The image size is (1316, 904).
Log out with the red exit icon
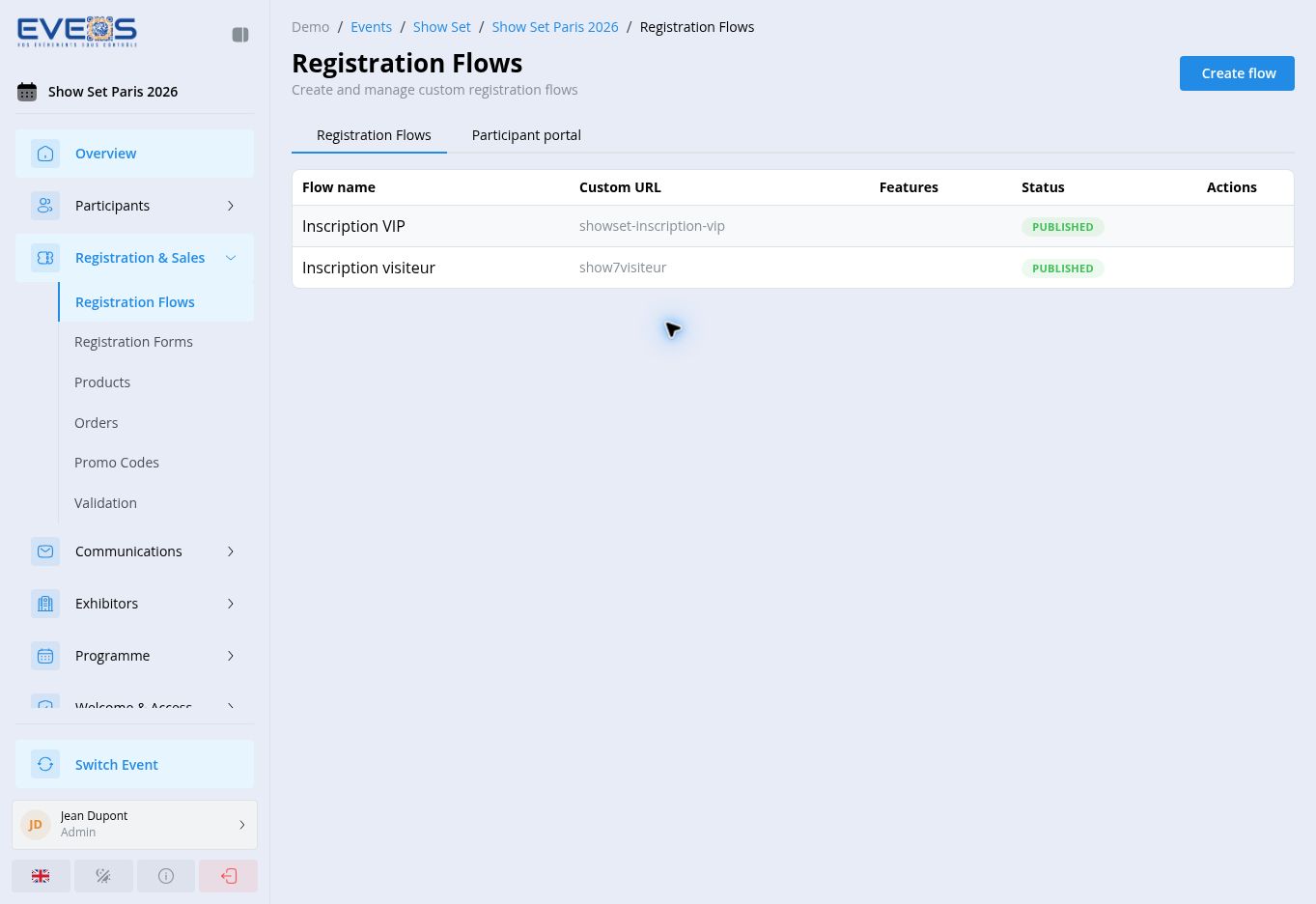click(229, 876)
